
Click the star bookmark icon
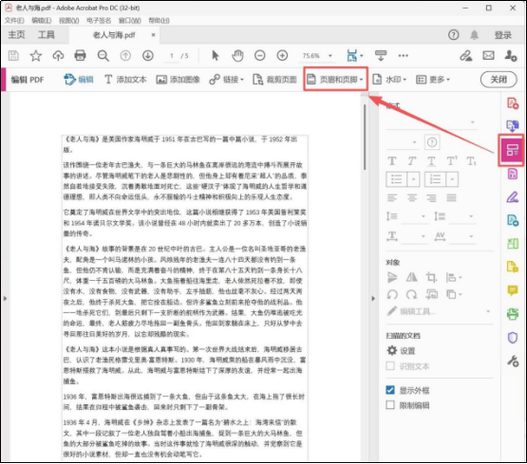pyautogui.click(x=36, y=55)
